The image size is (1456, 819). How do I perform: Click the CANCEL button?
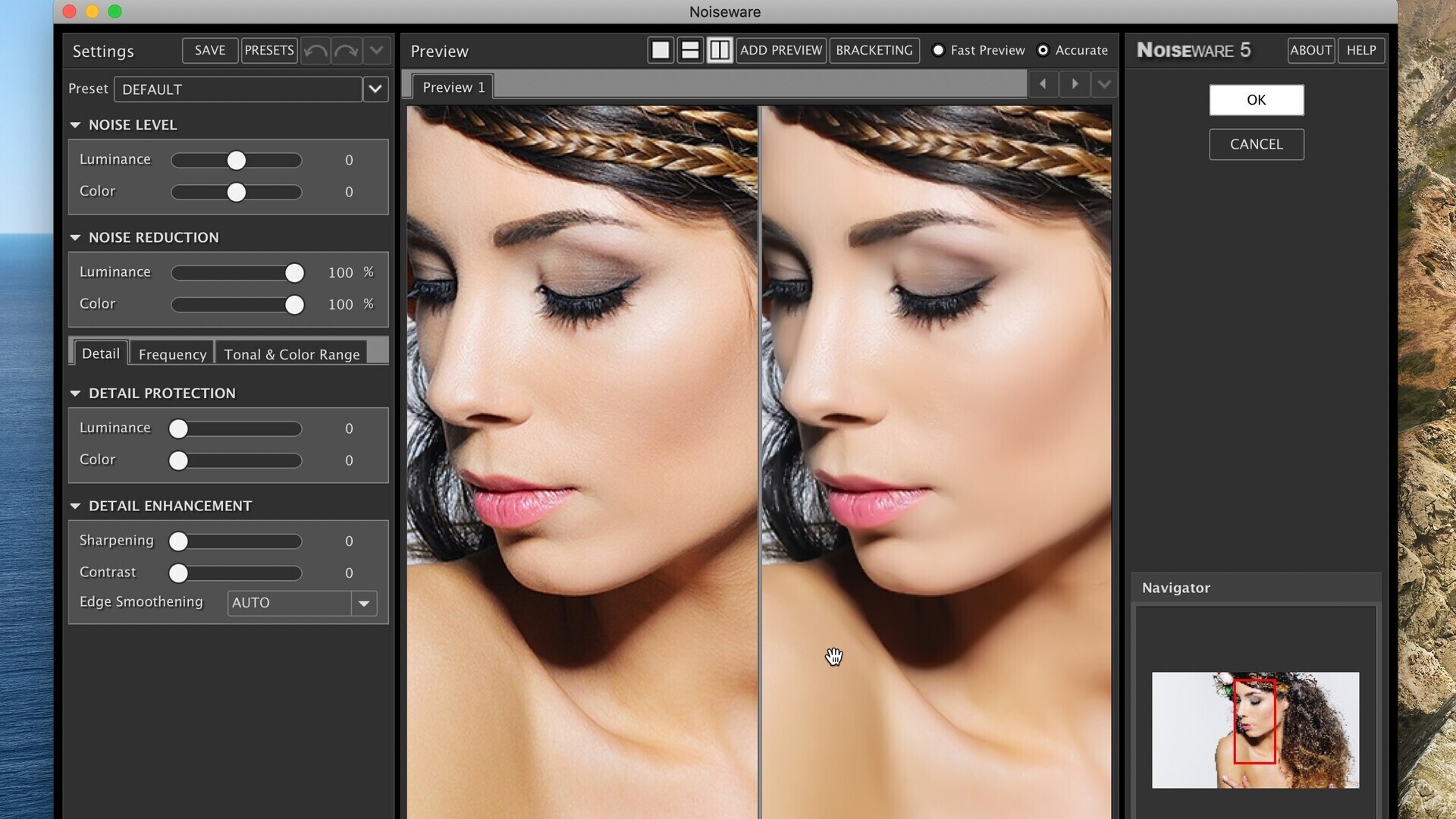(1257, 144)
